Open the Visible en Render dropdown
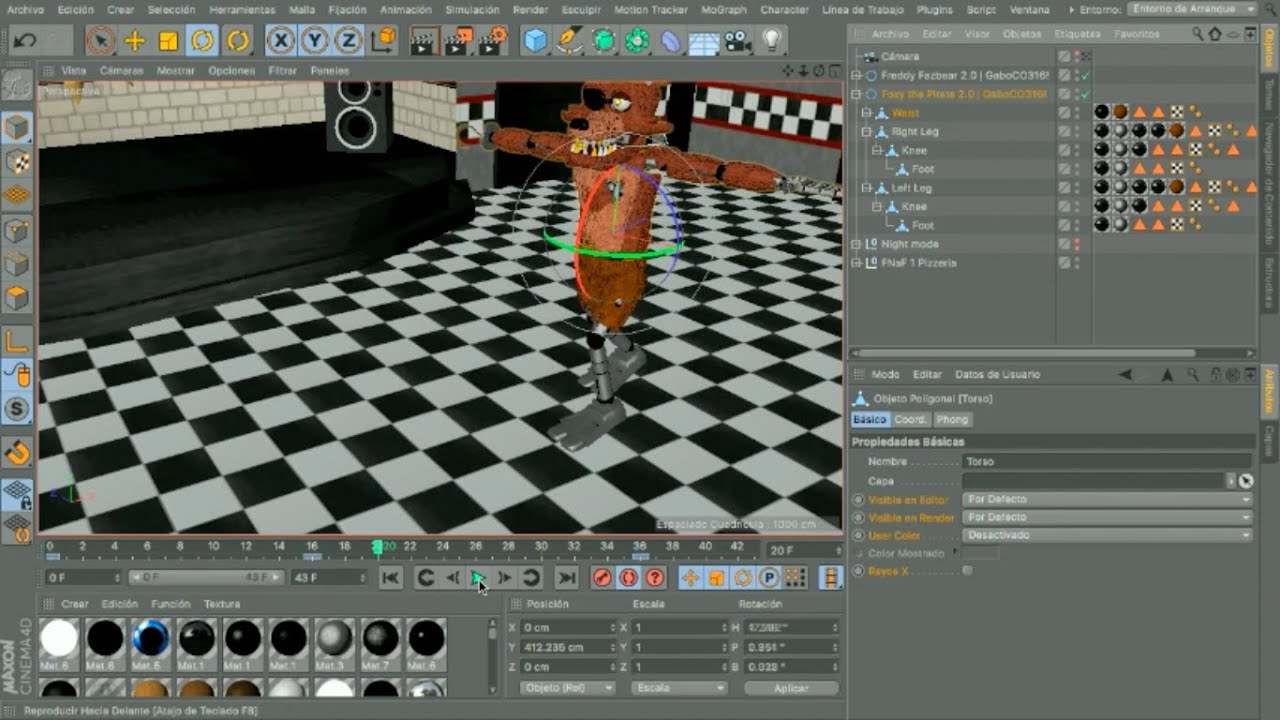The width and height of the screenshot is (1280, 720). 1107,517
